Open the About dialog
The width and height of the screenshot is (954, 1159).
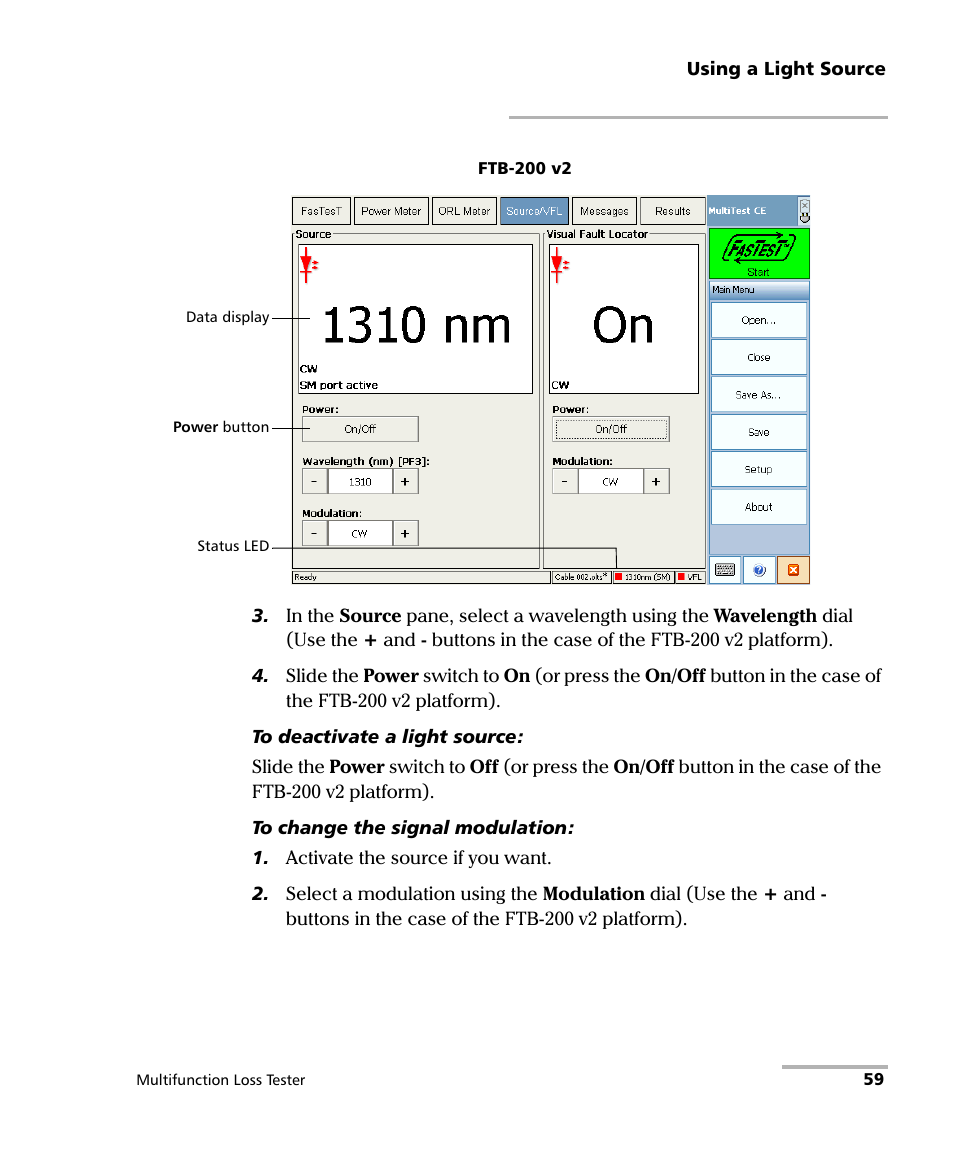(759, 507)
